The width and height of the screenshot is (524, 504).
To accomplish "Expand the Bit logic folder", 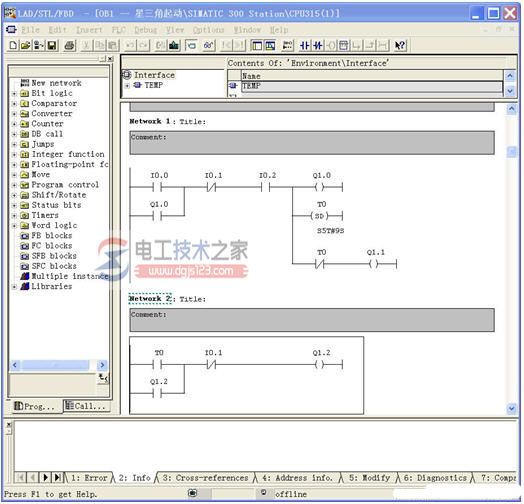I will tap(14, 94).
